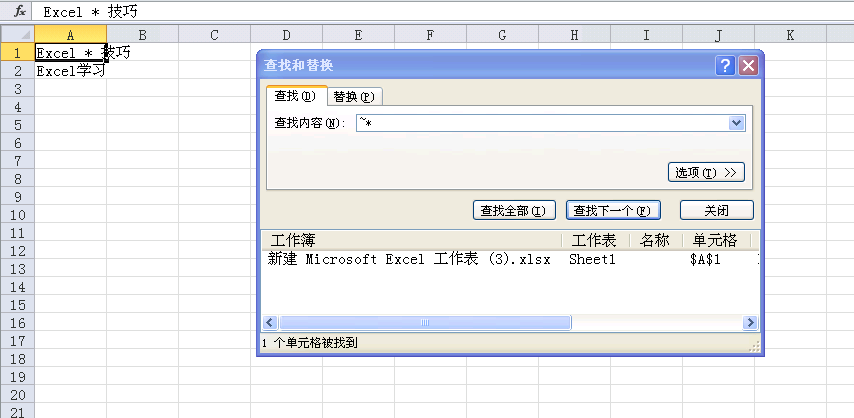Select cell A2 containing Excel学习
Image resolution: width=854 pixels, height=418 pixels.
coord(70,70)
